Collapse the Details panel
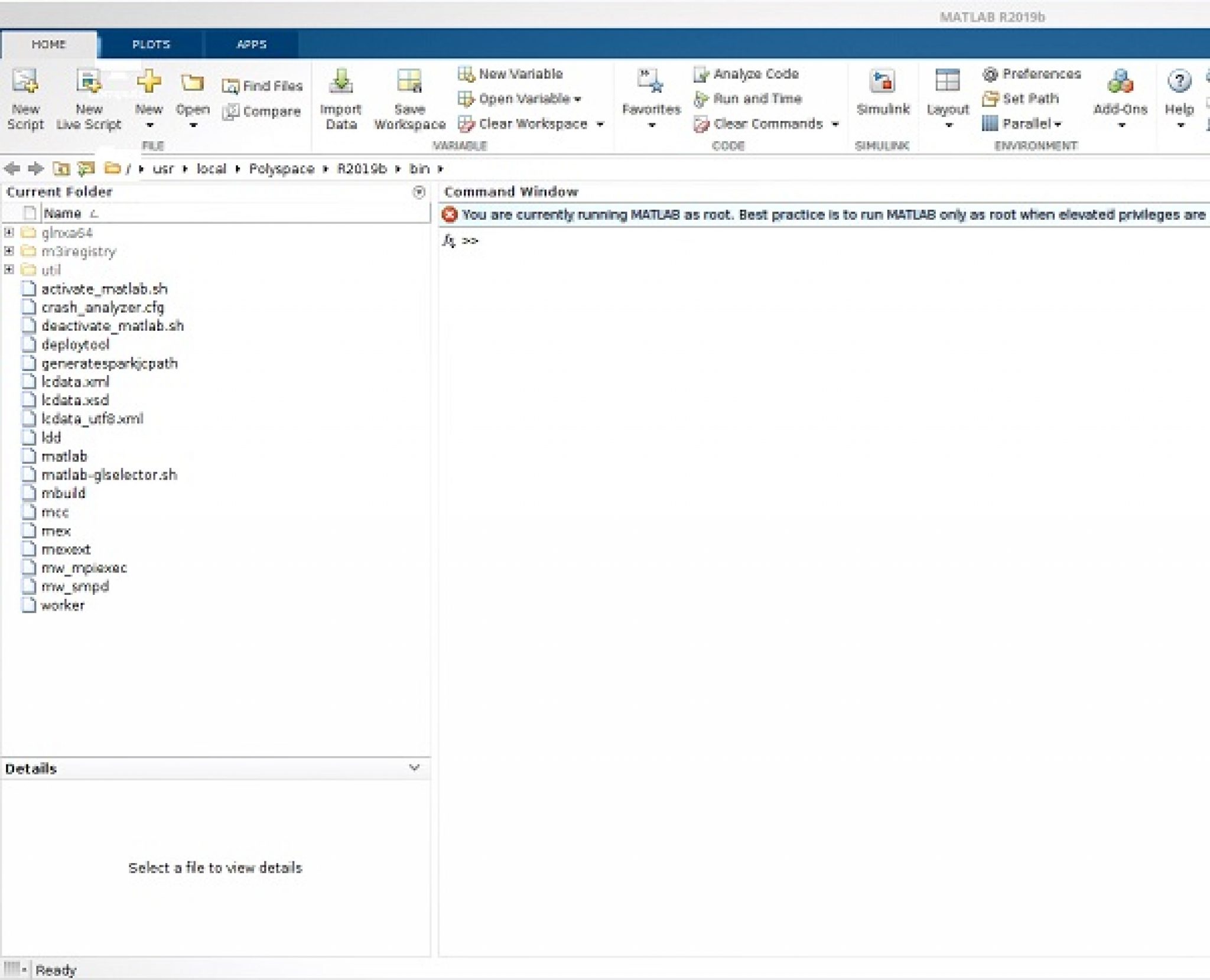The width and height of the screenshot is (1210, 980). pos(415,766)
